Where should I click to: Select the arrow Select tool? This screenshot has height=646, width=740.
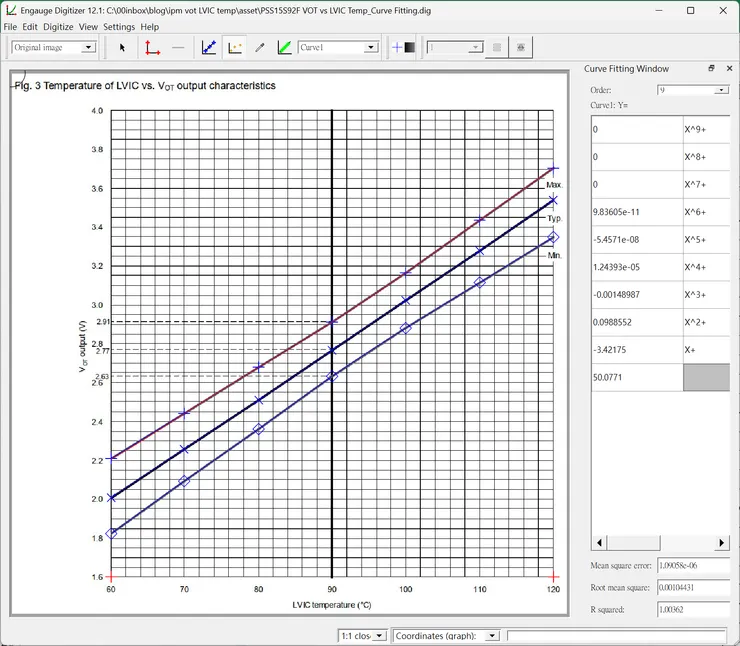coord(123,47)
